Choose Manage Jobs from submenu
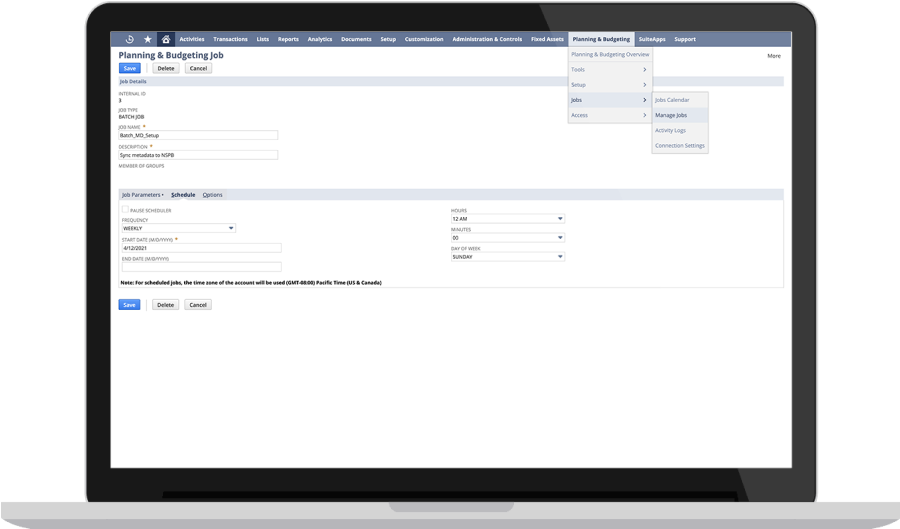900x529 pixels. click(680, 115)
